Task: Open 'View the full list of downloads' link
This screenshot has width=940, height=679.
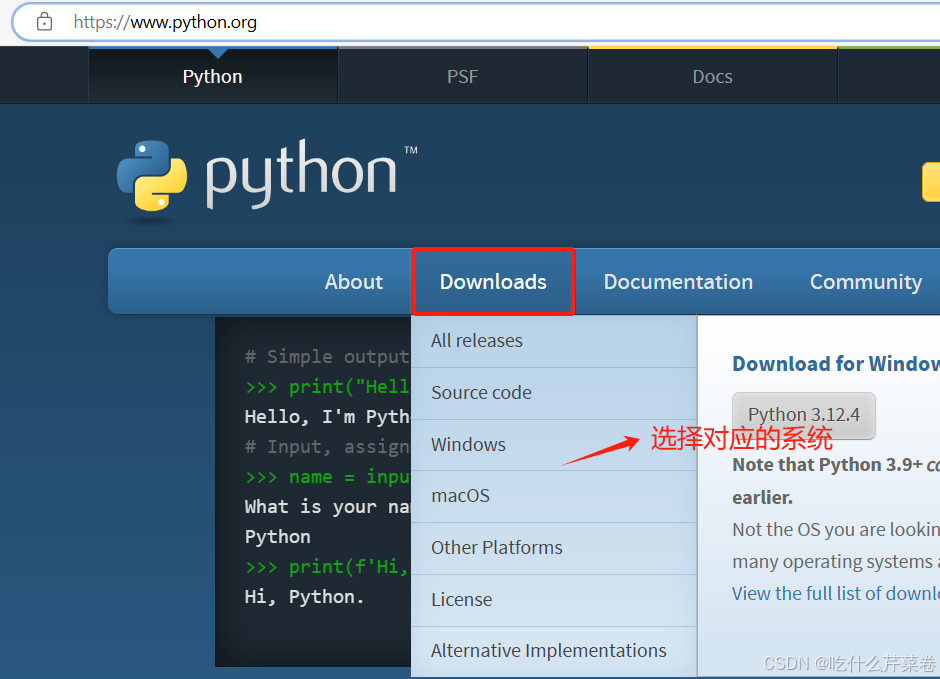Action: point(836,593)
